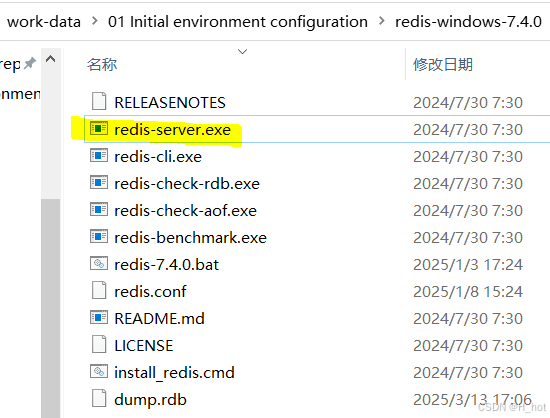Select the redis-check-rdb.exe file name
550x418 pixels.
click(x=187, y=184)
